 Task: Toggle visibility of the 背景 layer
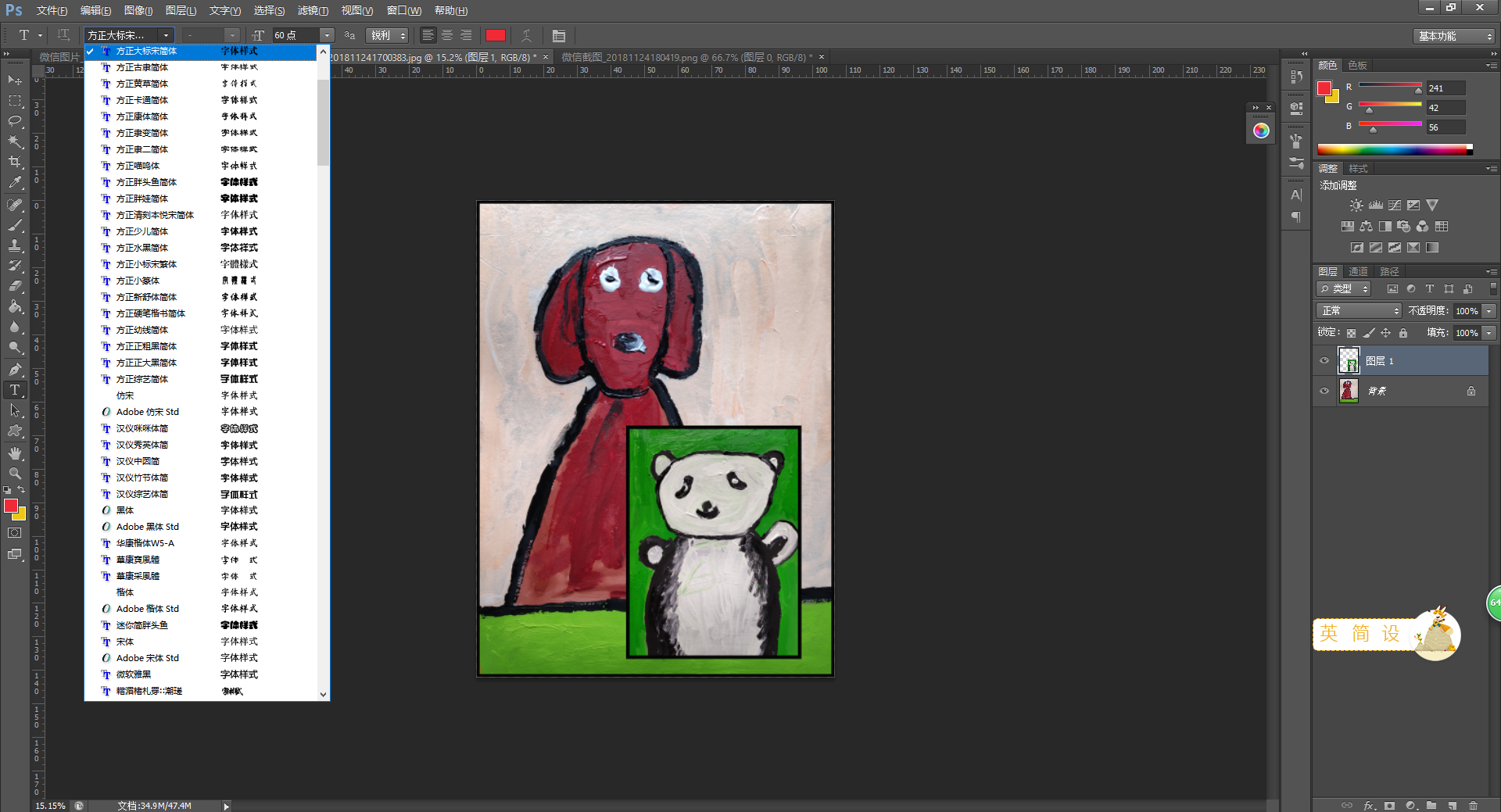[x=1324, y=391]
